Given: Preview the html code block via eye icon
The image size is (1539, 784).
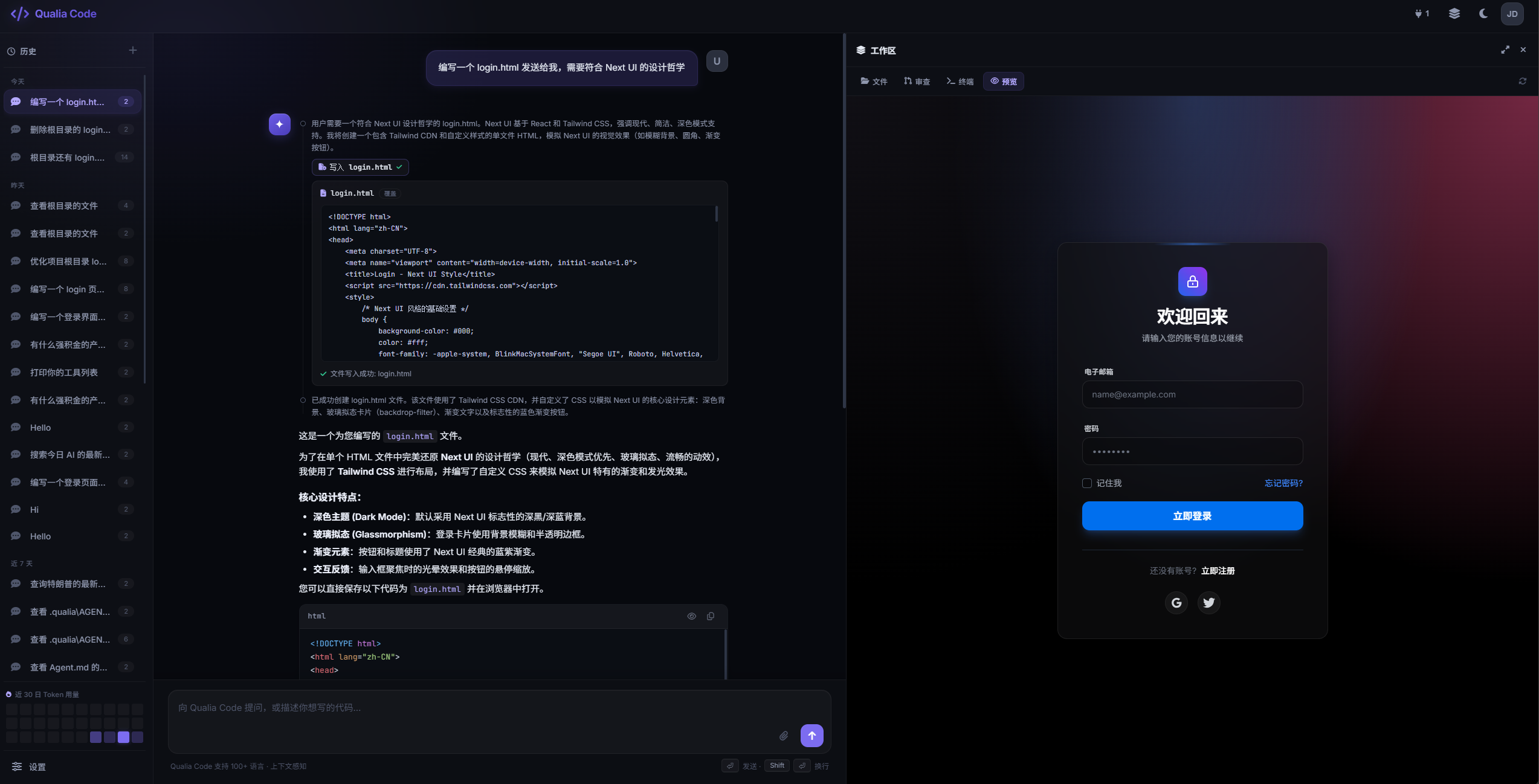Looking at the screenshot, I should [692, 616].
